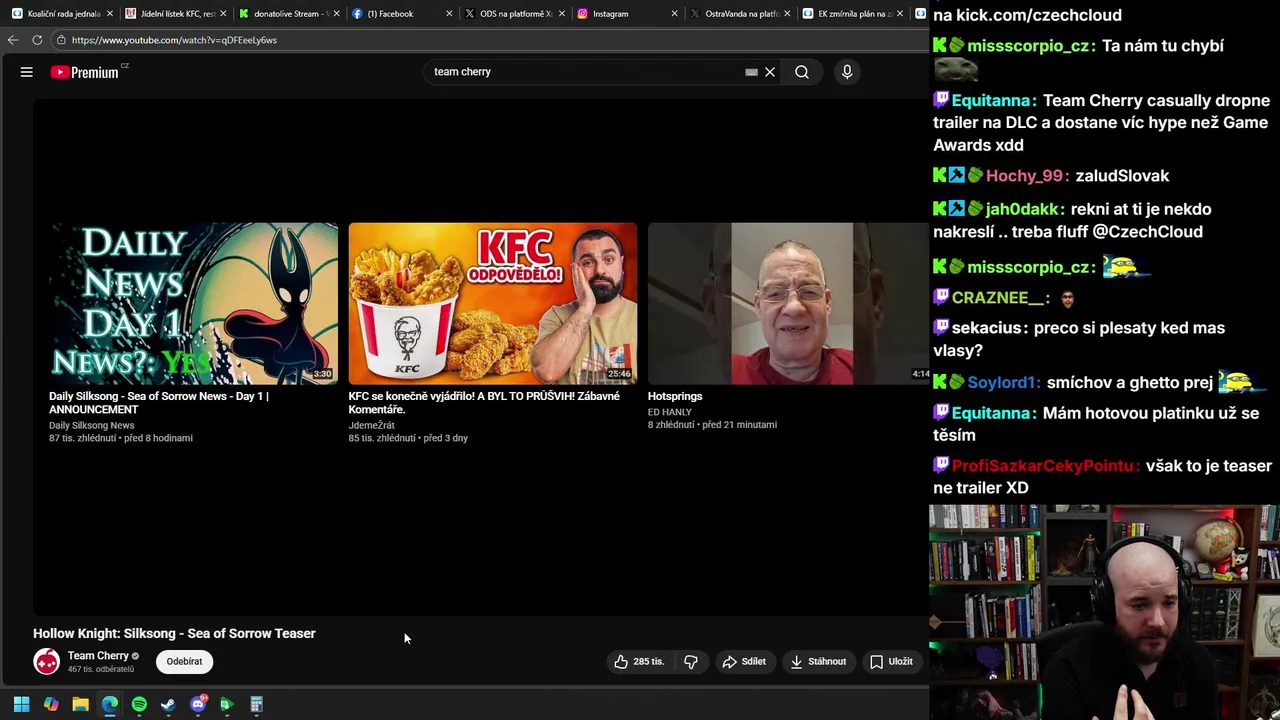
Task: Open the 'KFC se konečně vyjádřilo!' video title
Action: 484,403
